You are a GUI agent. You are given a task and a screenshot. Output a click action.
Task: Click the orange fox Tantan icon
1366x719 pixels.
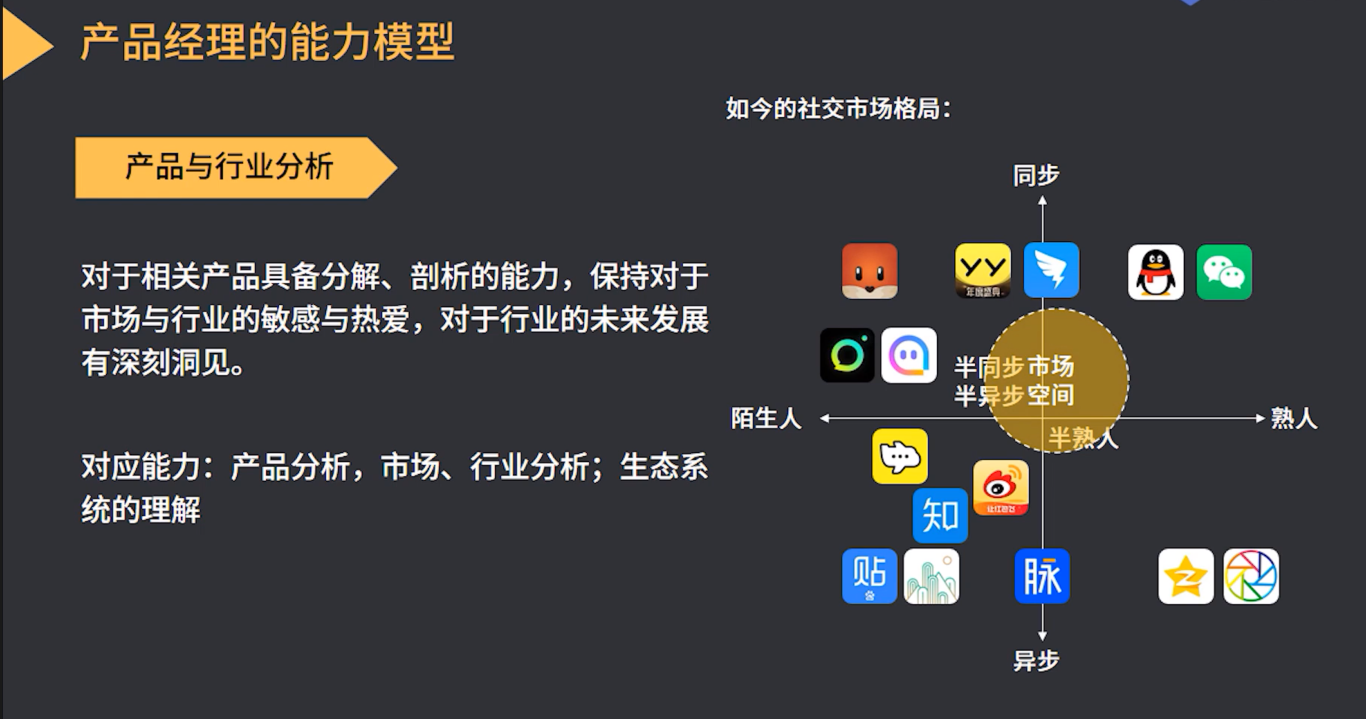click(870, 271)
